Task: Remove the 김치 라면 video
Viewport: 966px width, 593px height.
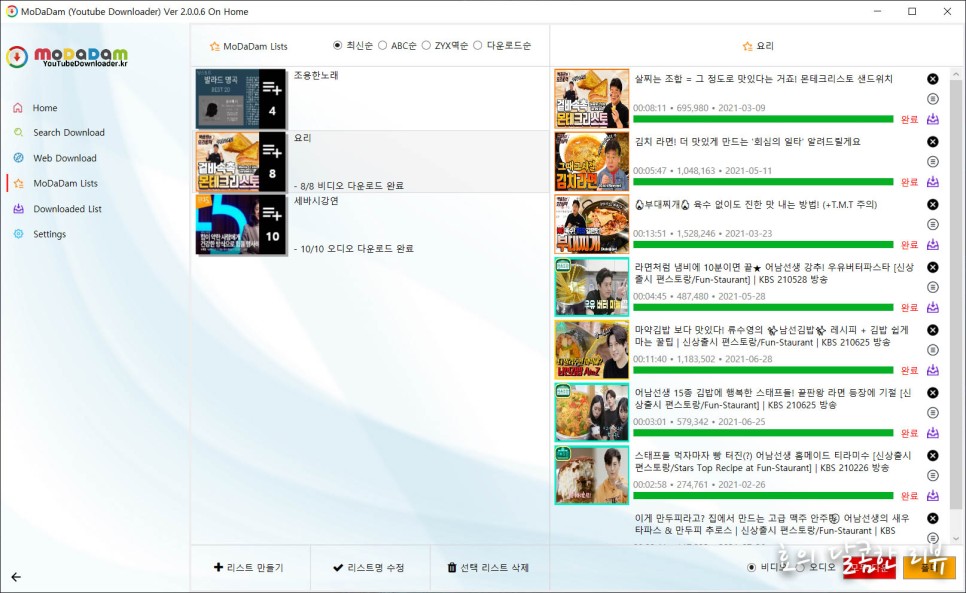Action: (933, 142)
